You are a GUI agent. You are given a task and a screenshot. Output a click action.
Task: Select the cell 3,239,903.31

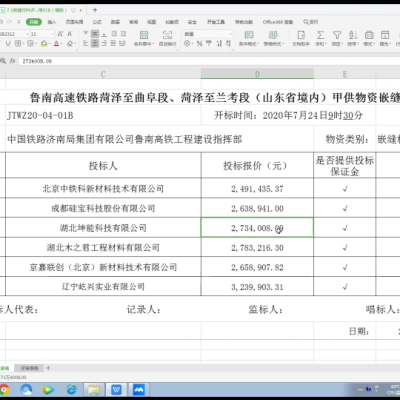(x=257, y=287)
